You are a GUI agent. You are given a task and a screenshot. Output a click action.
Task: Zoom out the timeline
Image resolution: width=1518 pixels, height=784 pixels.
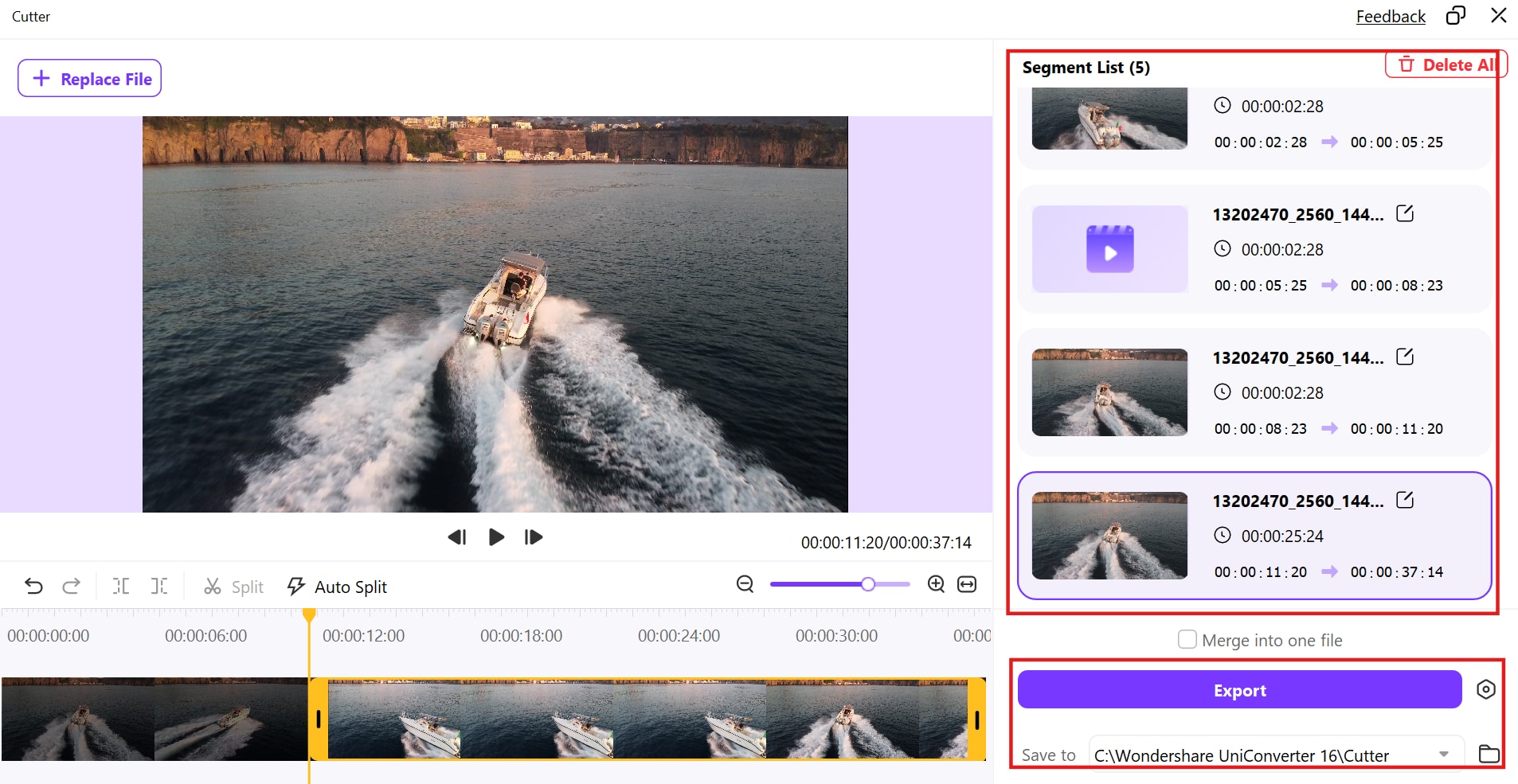point(745,584)
